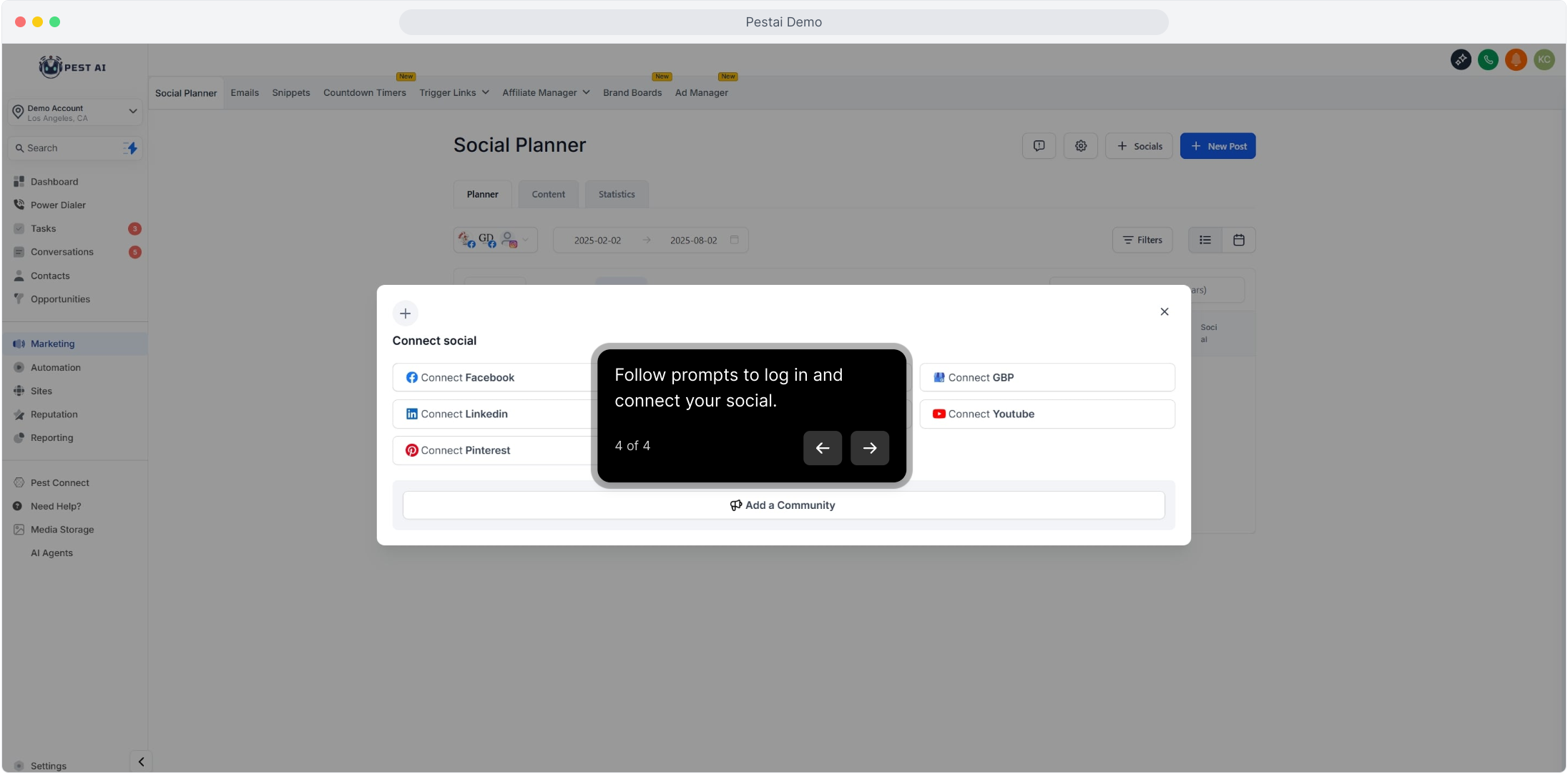This screenshot has width=1568, height=773.
Task: Open the KC user avatar menu
Action: pyautogui.click(x=1544, y=60)
